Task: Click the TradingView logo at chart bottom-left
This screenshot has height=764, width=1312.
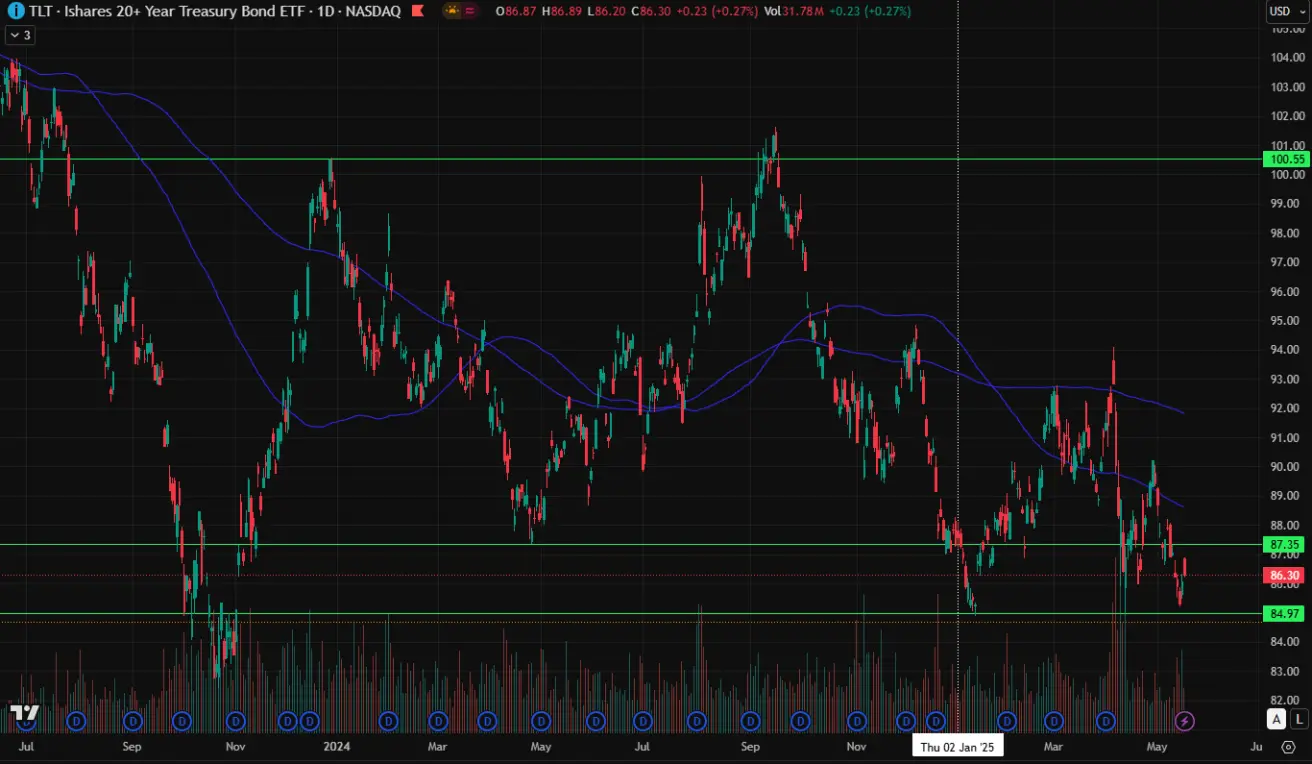Action: (x=24, y=714)
